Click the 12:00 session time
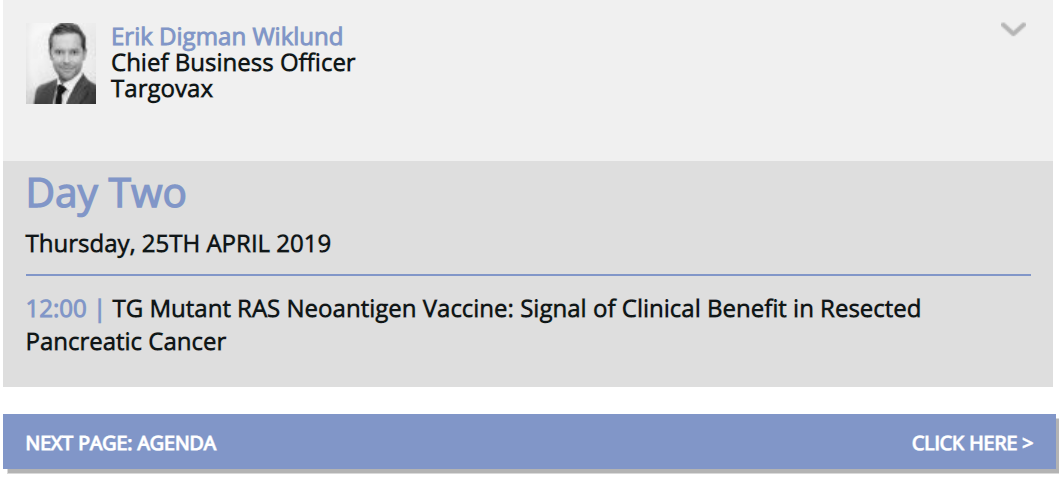Image resolution: width=1059 pixels, height=489 pixels. [x=56, y=309]
